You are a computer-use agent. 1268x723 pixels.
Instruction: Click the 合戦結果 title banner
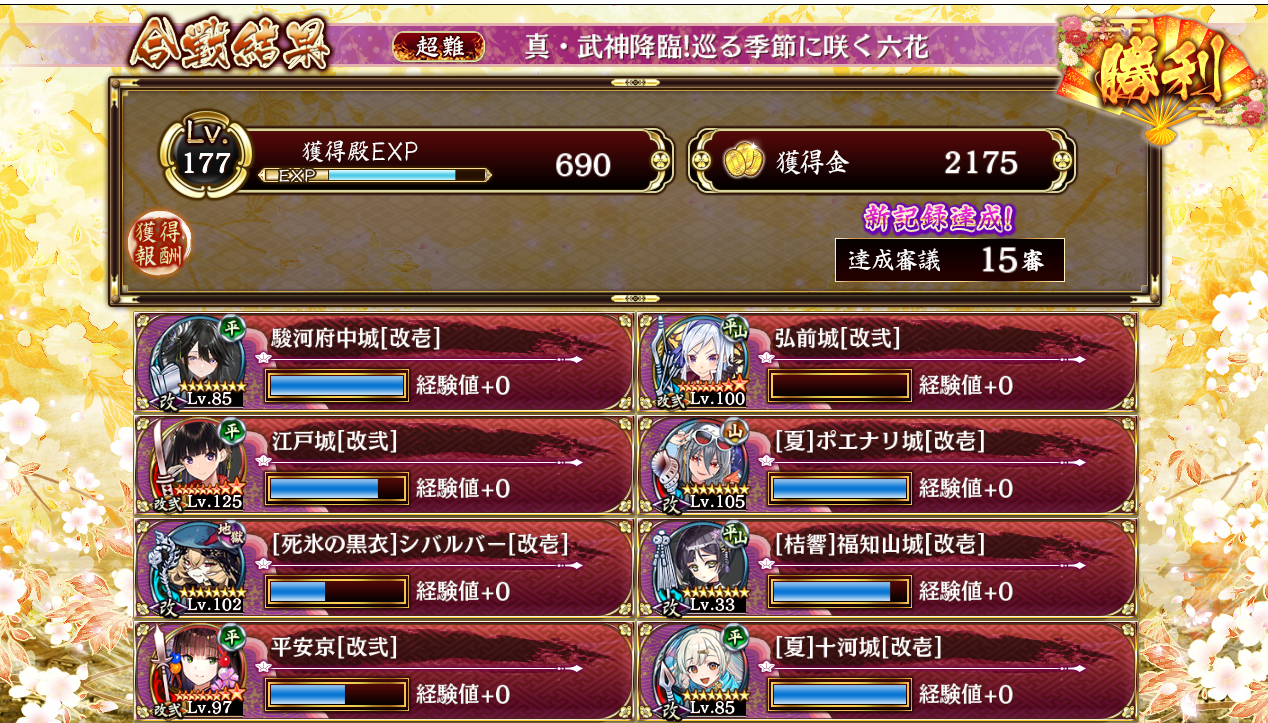230,46
